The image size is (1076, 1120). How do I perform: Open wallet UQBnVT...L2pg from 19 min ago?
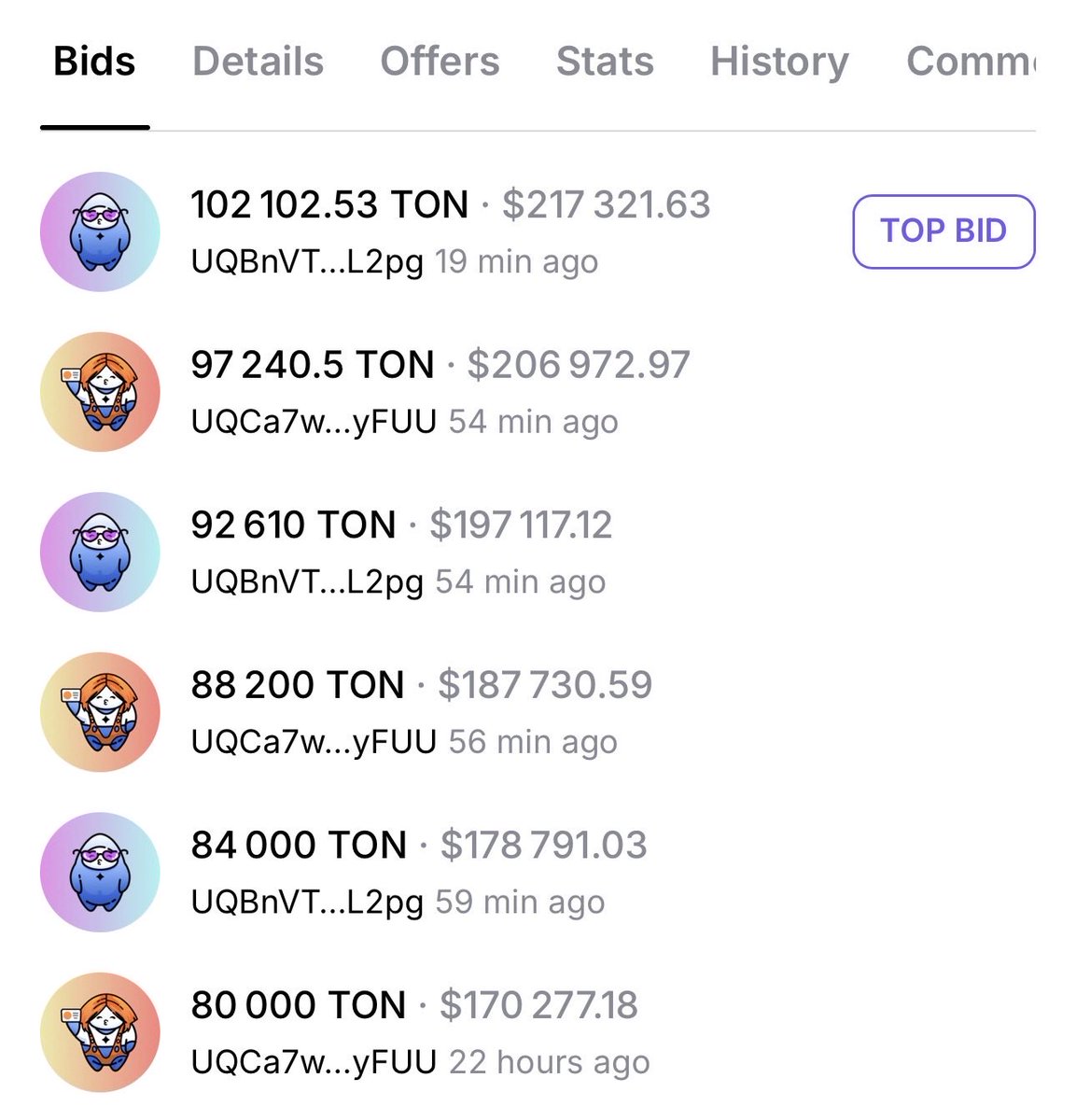click(x=307, y=262)
